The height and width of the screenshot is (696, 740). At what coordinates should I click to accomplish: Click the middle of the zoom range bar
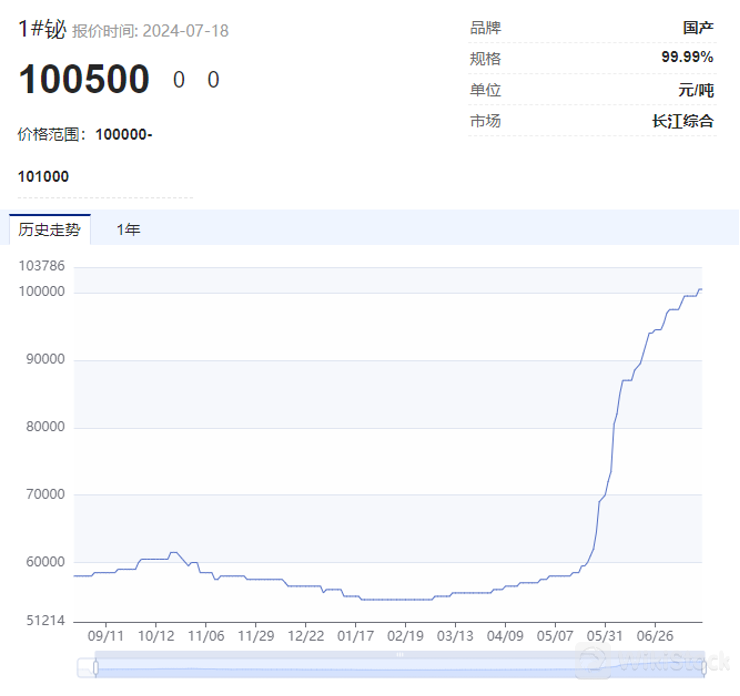tap(400, 665)
